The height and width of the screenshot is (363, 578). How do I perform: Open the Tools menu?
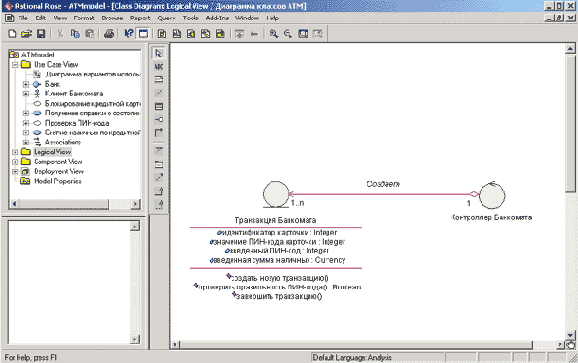pyautogui.click(x=190, y=18)
